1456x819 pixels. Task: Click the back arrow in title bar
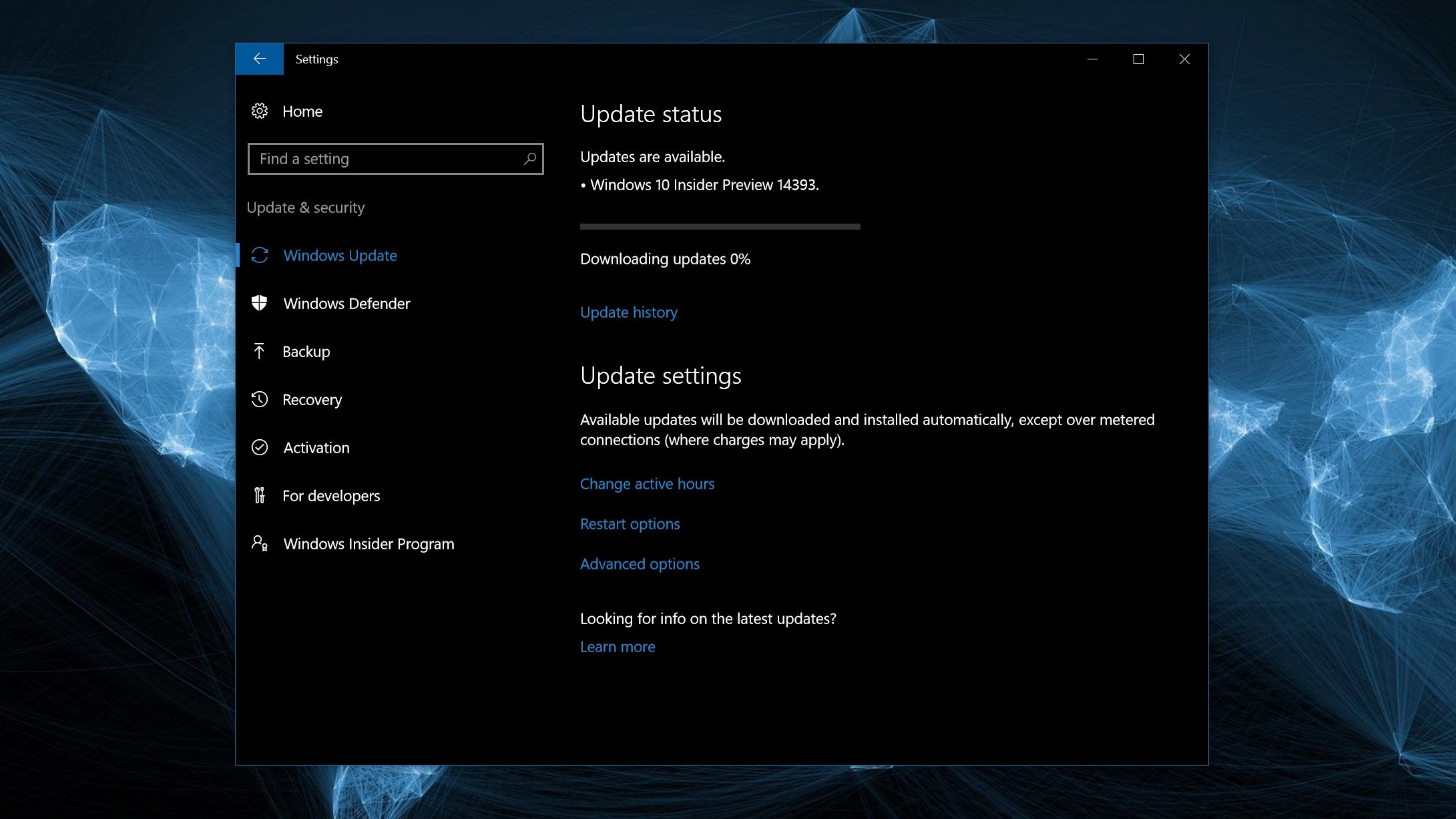[259, 59]
